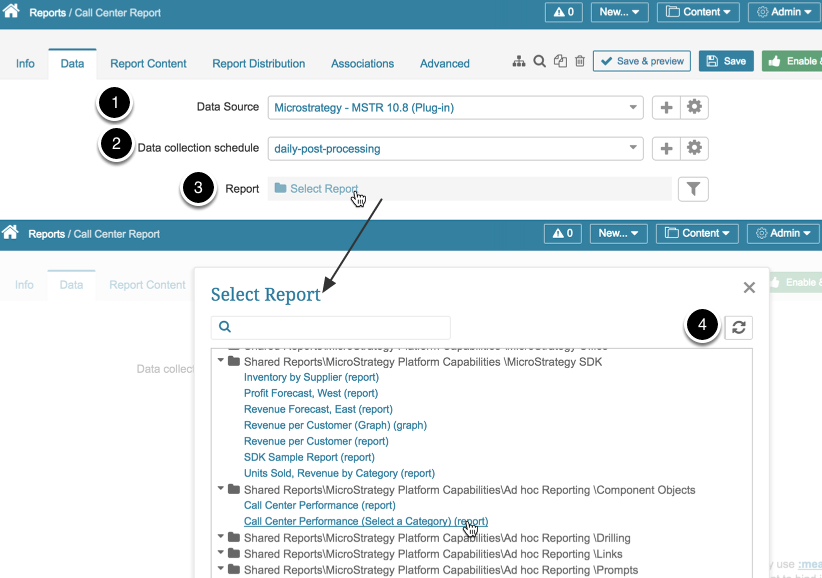
Task: Click the alert warning counter in lower header
Action: pos(563,233)
